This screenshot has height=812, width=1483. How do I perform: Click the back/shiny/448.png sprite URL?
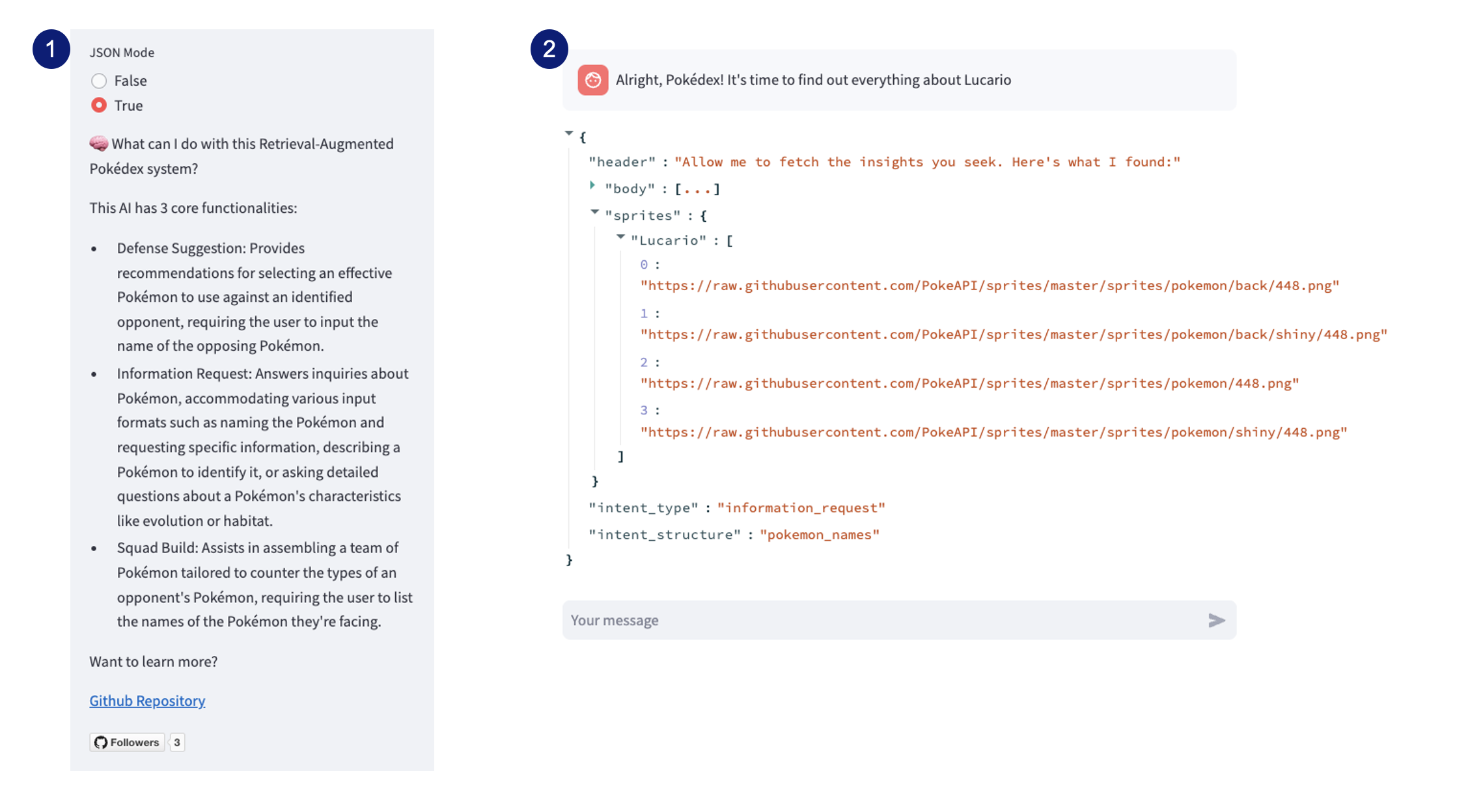1013,334
